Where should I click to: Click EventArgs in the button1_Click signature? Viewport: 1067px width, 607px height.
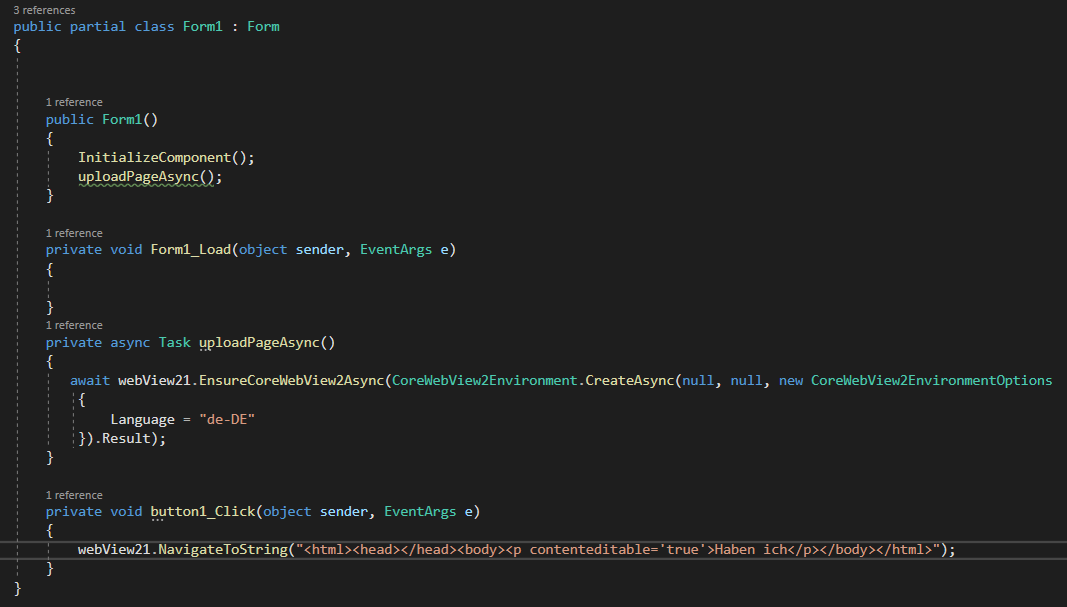tap(420, 512)
